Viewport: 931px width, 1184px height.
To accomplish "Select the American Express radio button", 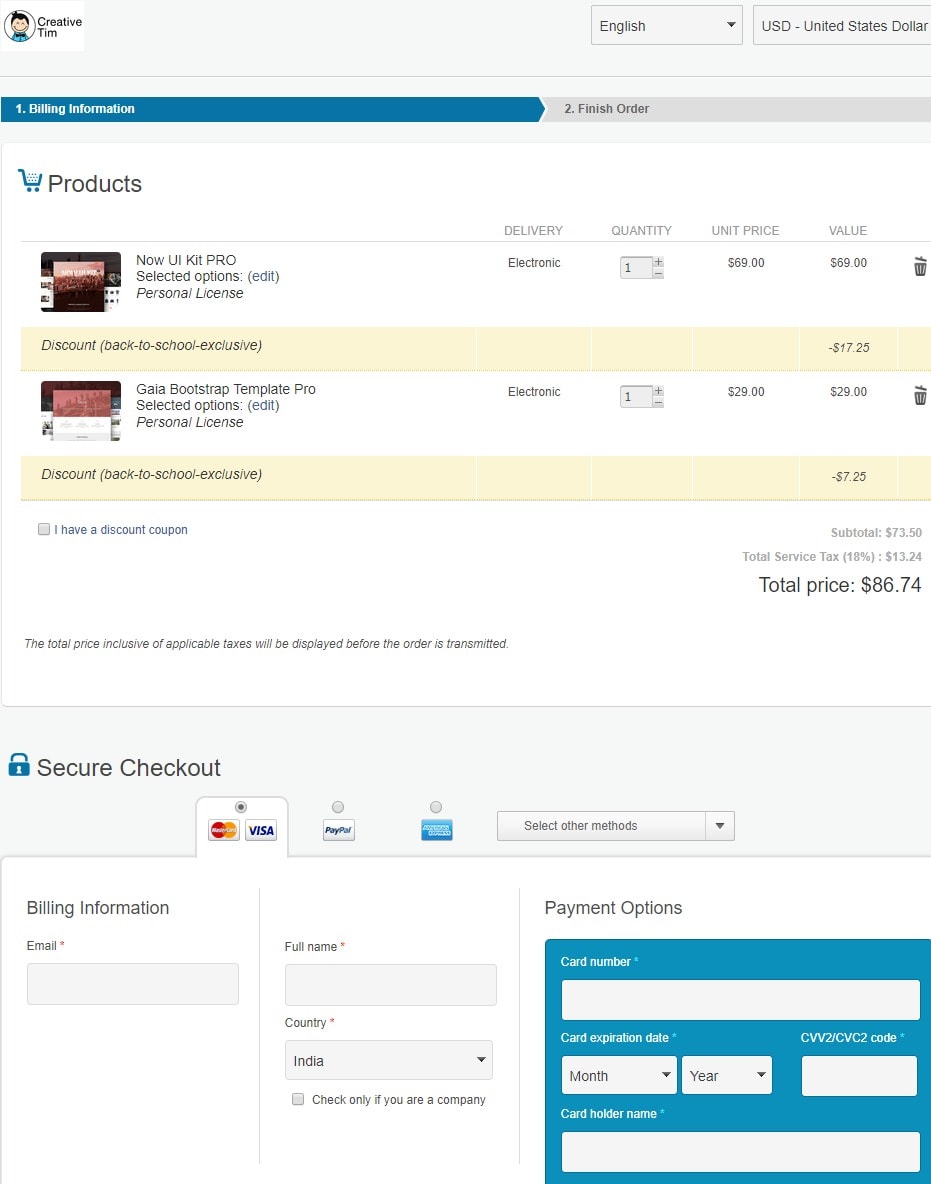I will click(436, 807).
